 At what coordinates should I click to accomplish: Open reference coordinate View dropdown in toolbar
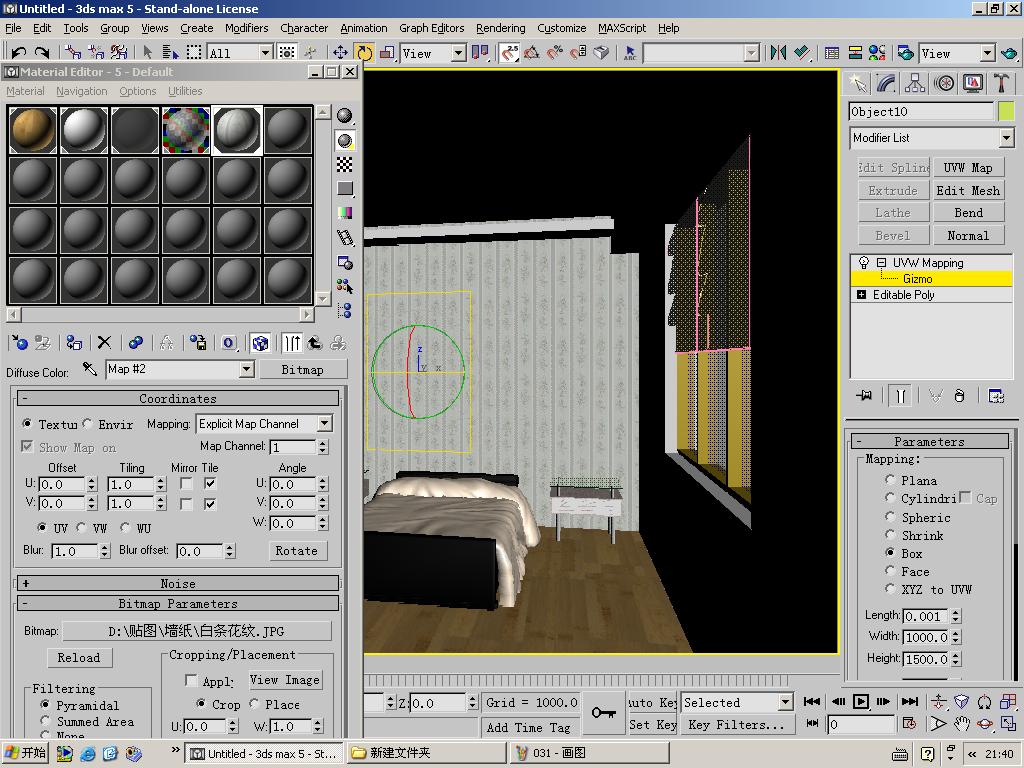click(458, 53)
